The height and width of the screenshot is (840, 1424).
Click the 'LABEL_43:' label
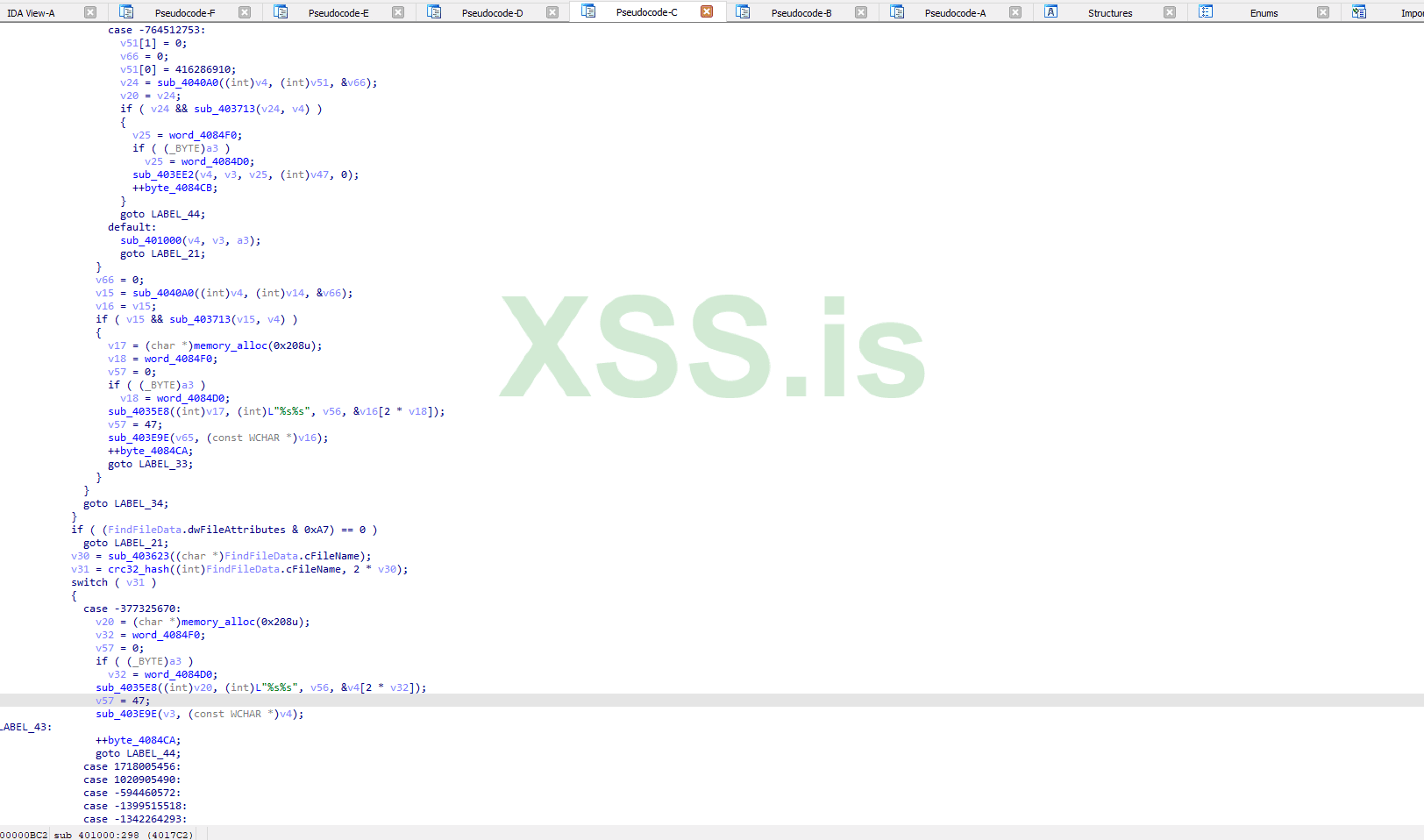click(x=26, y=727)
